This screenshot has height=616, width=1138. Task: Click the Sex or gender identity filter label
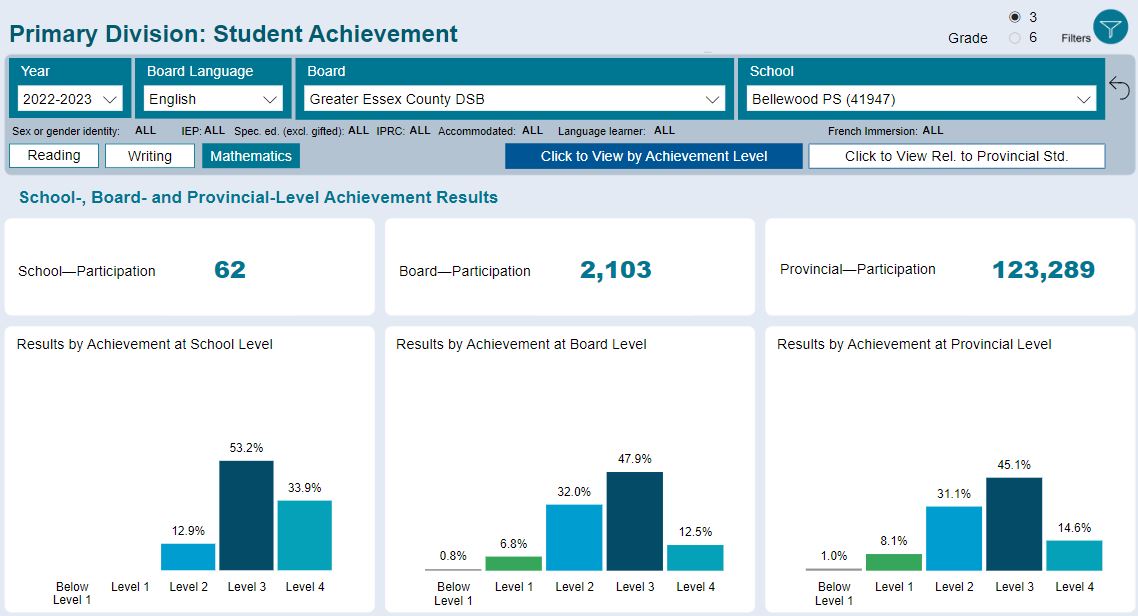coord(66,131)
